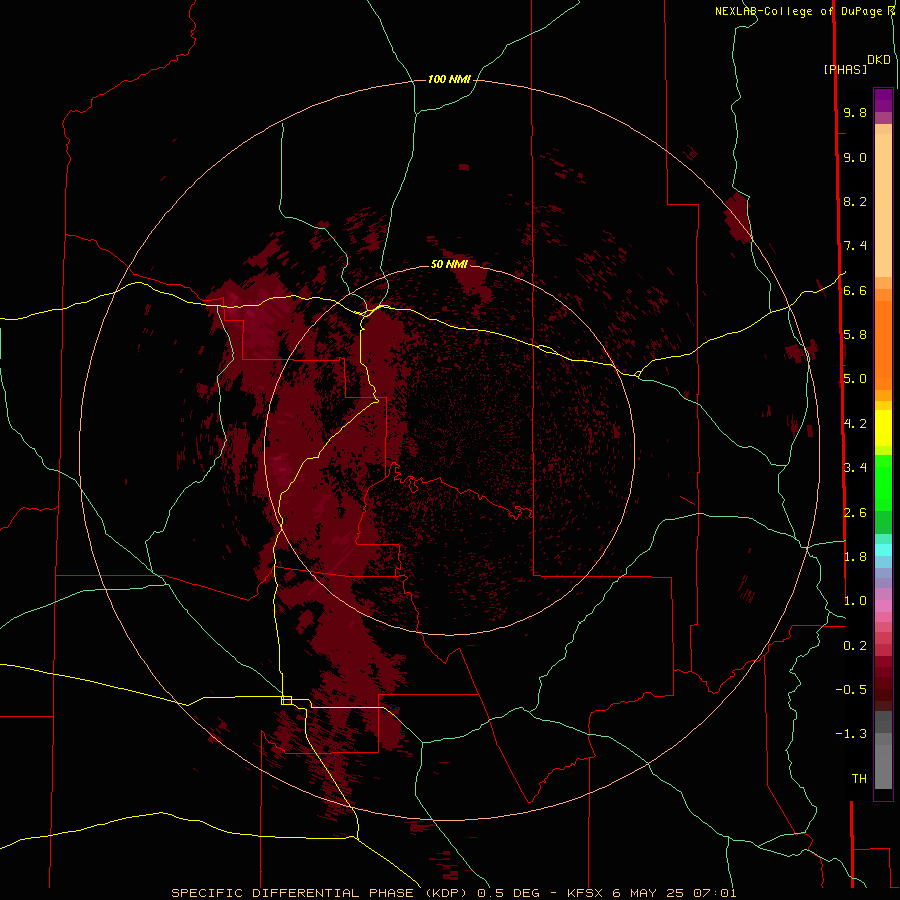Click the 6.6 value on color scale
The image size is (900, 900).
click(855, 290)
